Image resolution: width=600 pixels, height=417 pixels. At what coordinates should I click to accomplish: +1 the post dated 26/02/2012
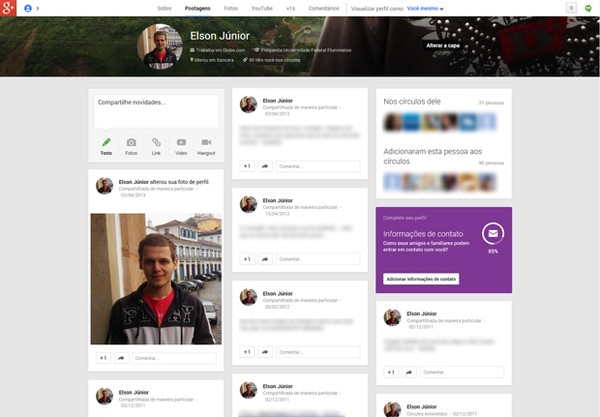coord(247,352)
